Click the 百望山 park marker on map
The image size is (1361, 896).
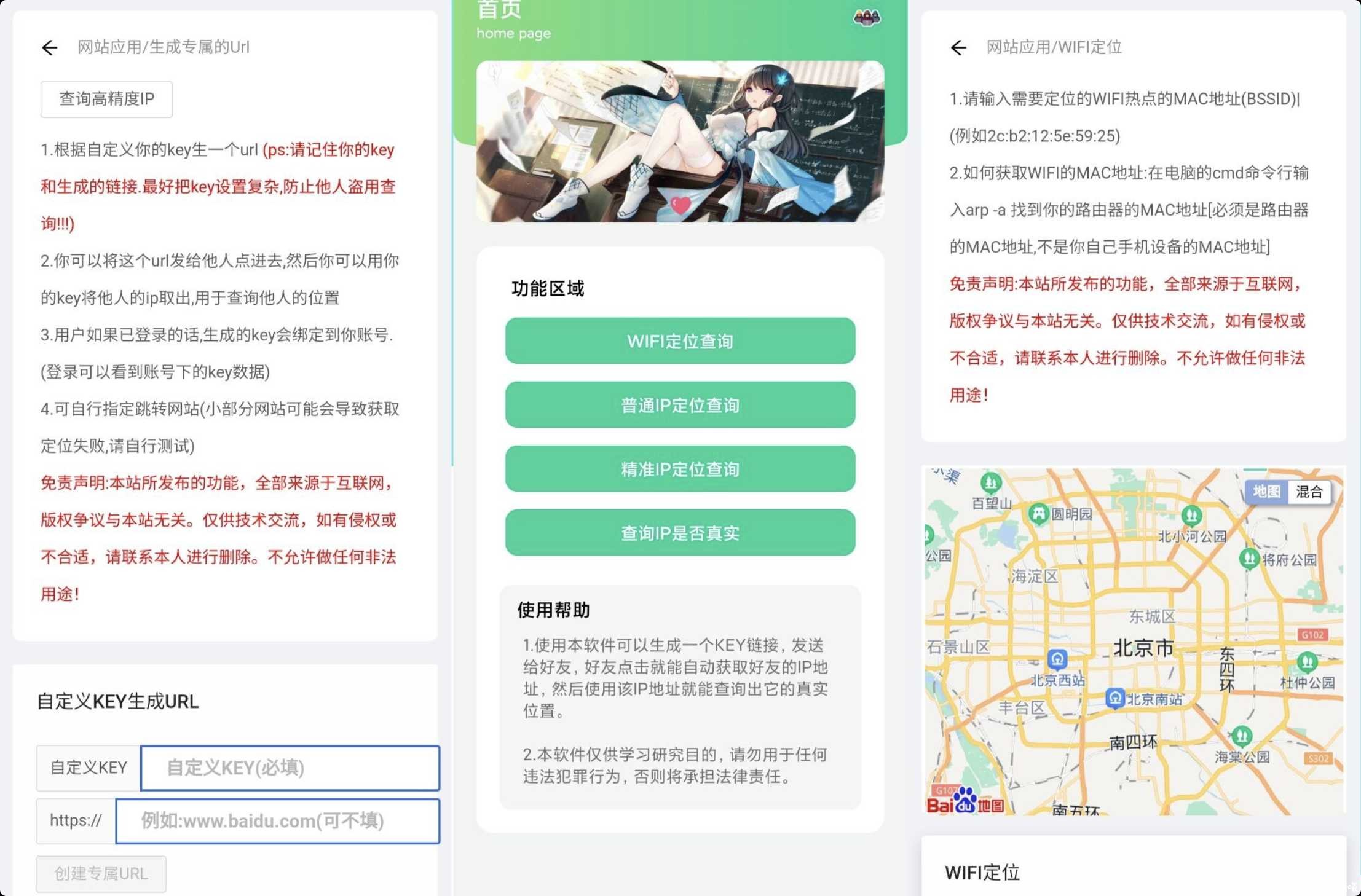click(x=991, y=483)
